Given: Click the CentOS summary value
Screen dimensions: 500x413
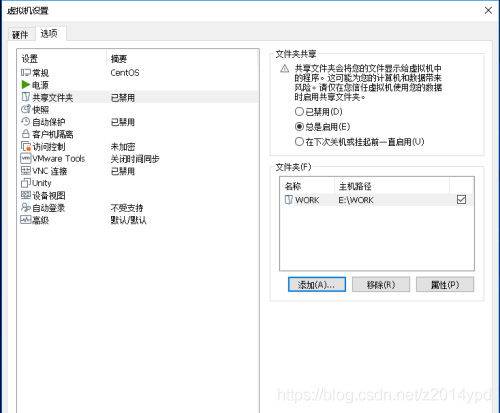Looking at the screenshot, I should [125, 73].
